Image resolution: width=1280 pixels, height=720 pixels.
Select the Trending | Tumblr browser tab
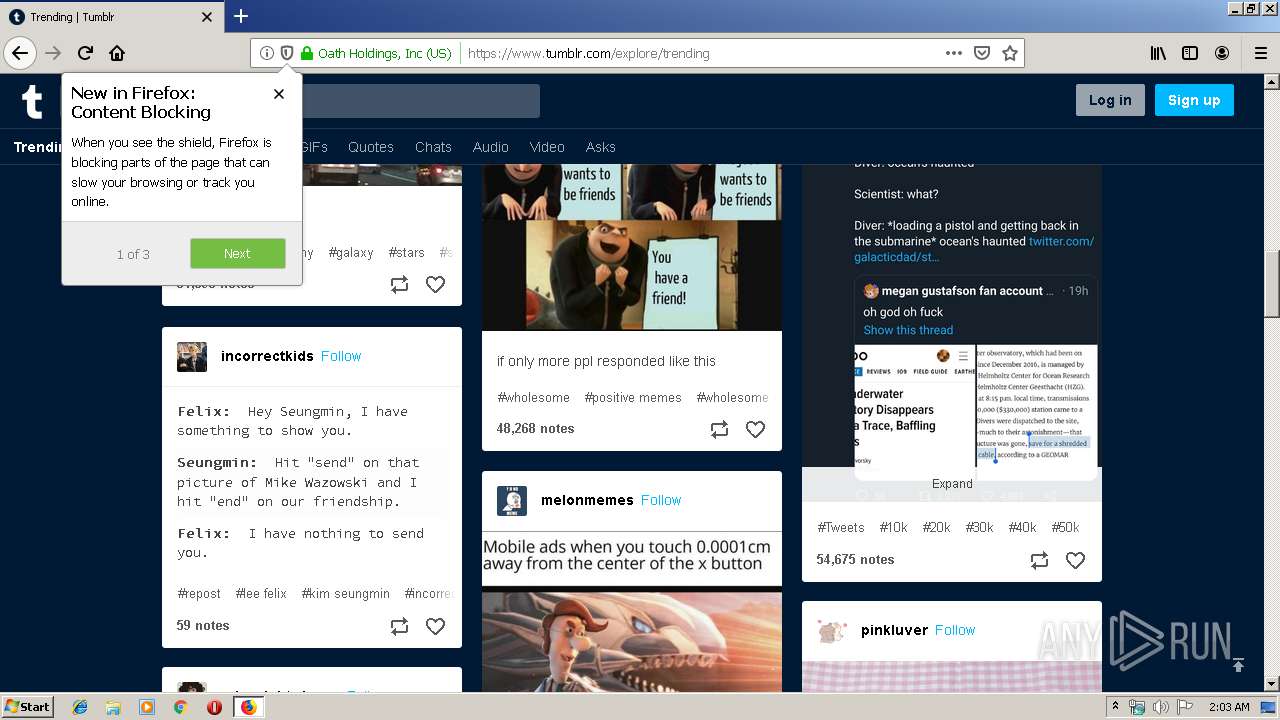pyautogui.click(x=110, y=17)
